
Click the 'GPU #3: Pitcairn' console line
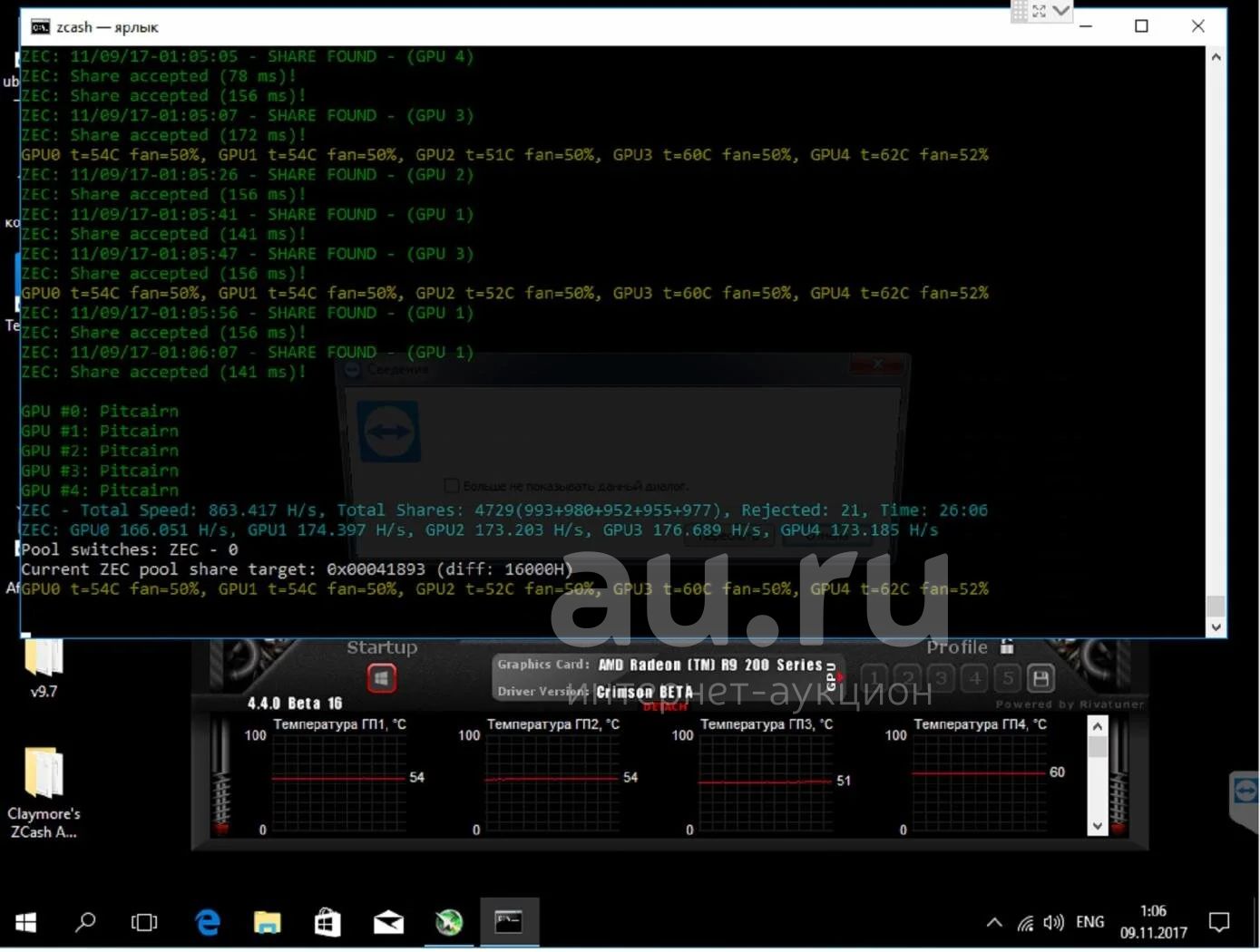[100, 471]
